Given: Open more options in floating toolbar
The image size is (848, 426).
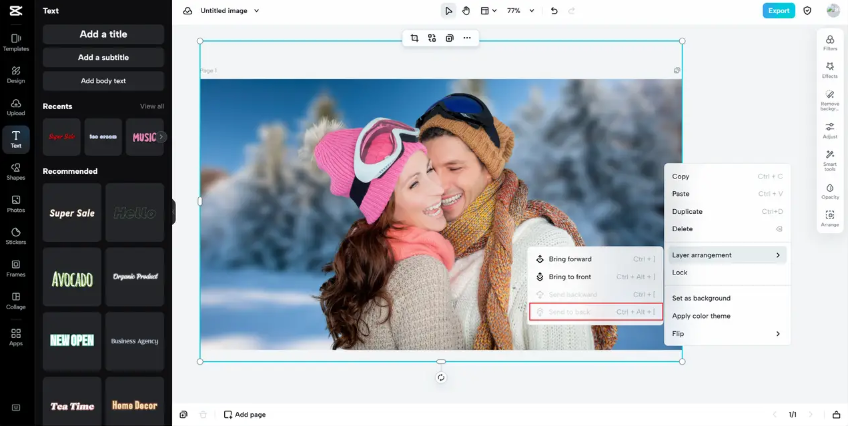Looking at the screenshot, I should coord(467,38).
